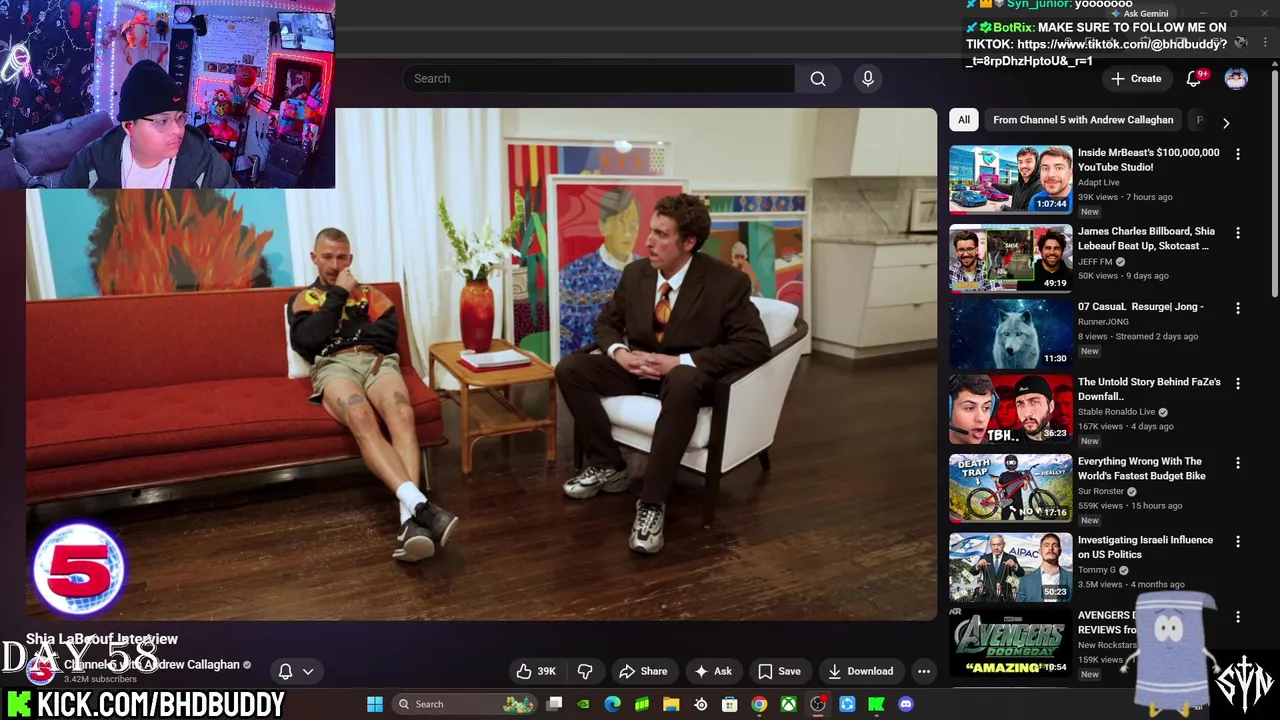Open title The Untold Story Behind FaZe's Downfall
Image resolution: width=1280 pixels, height=720 pixels.
[1149, 389]
